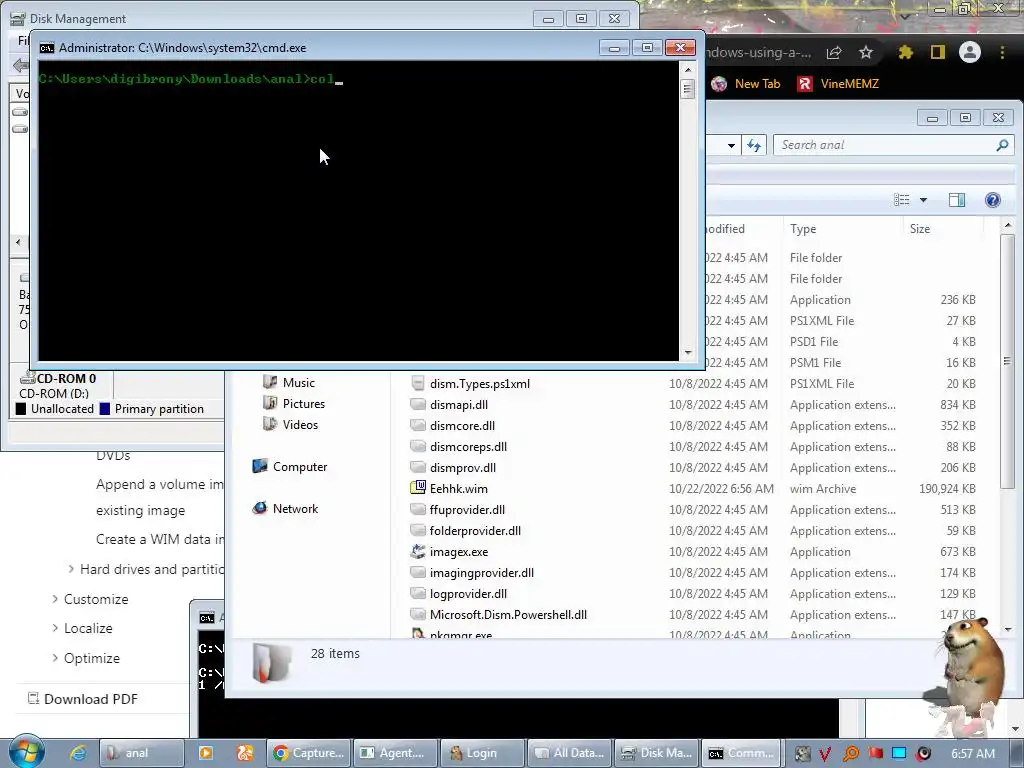This screenshot has width=1024, height=768.
Task: Click Explorer file list vertical scrollbar
Action: point(1007,360)
